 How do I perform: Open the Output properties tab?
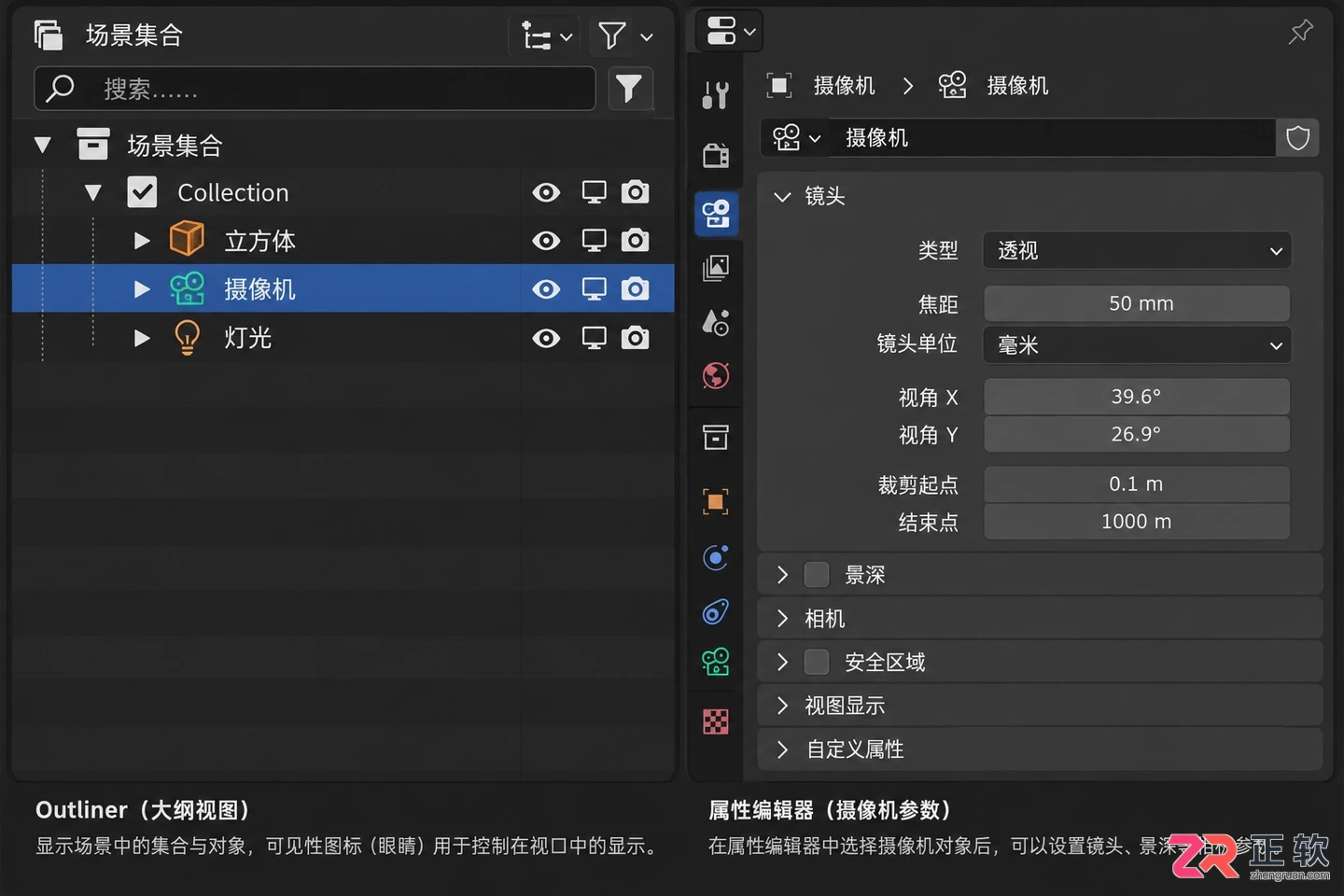pyautogui.click(x=716, y=214)
